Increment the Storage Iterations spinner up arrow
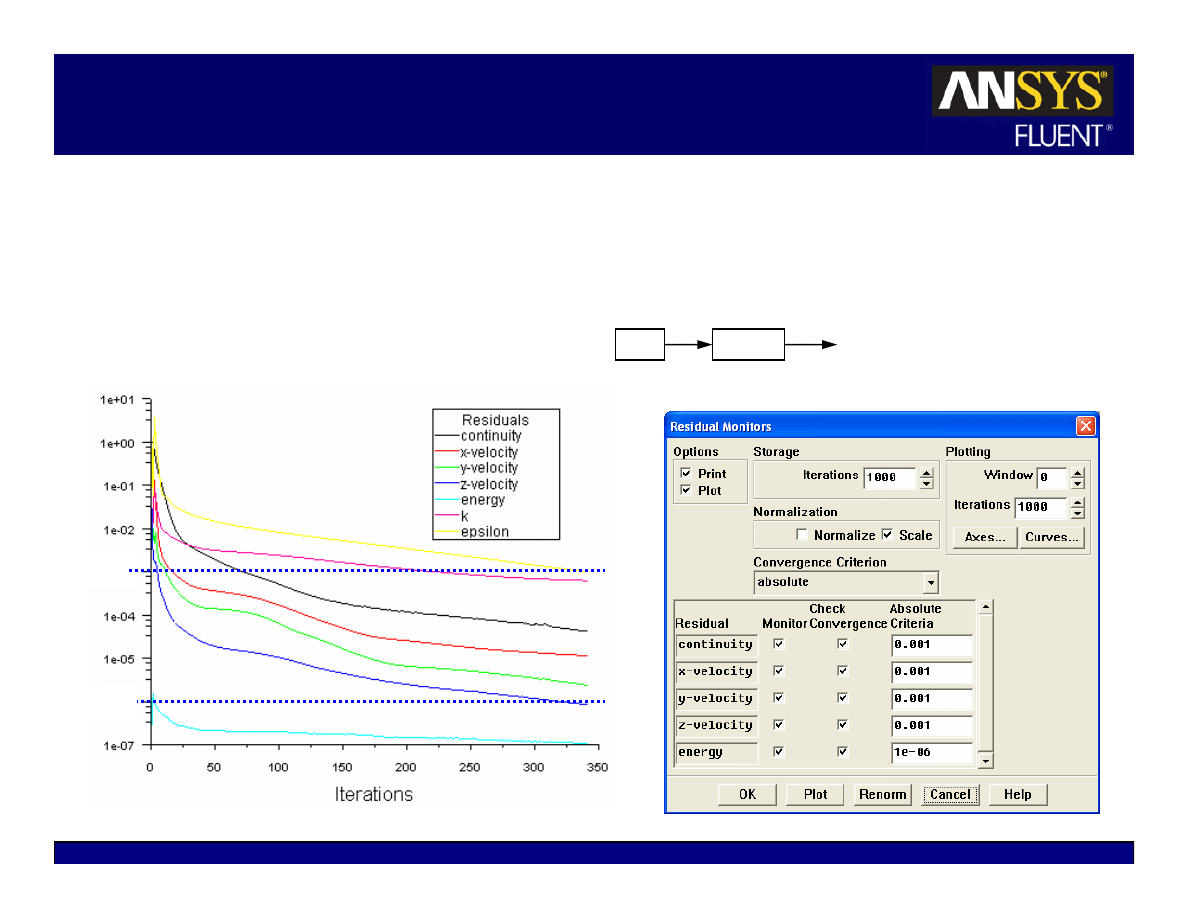The height and width of the screenshot is (918, 1188). click(x=926, y=473)
